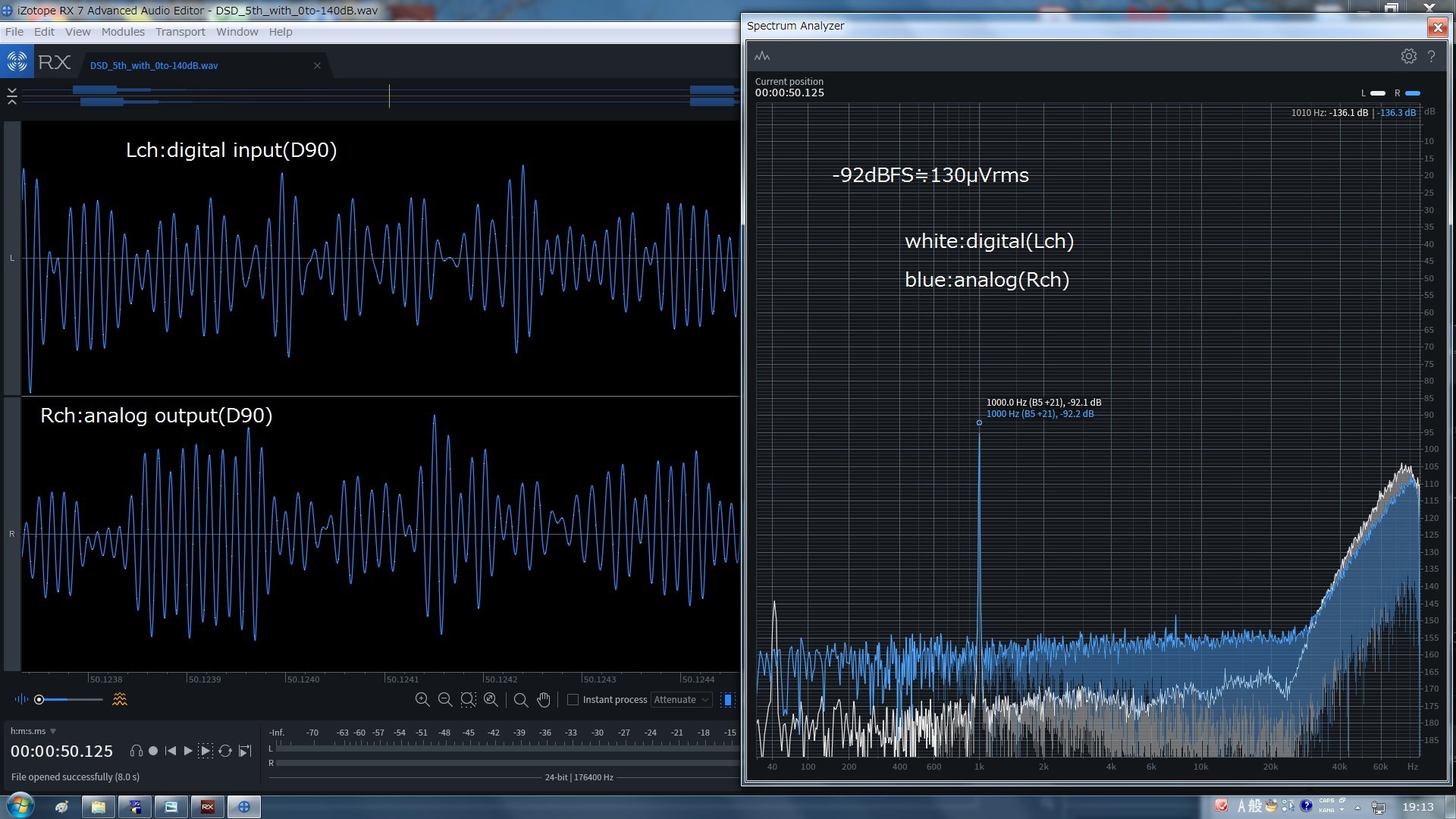1456x819 pixels.
Task: Click the 50.1241 mark on time ruler
Action: pyautogui.click(x=402, y=679)
